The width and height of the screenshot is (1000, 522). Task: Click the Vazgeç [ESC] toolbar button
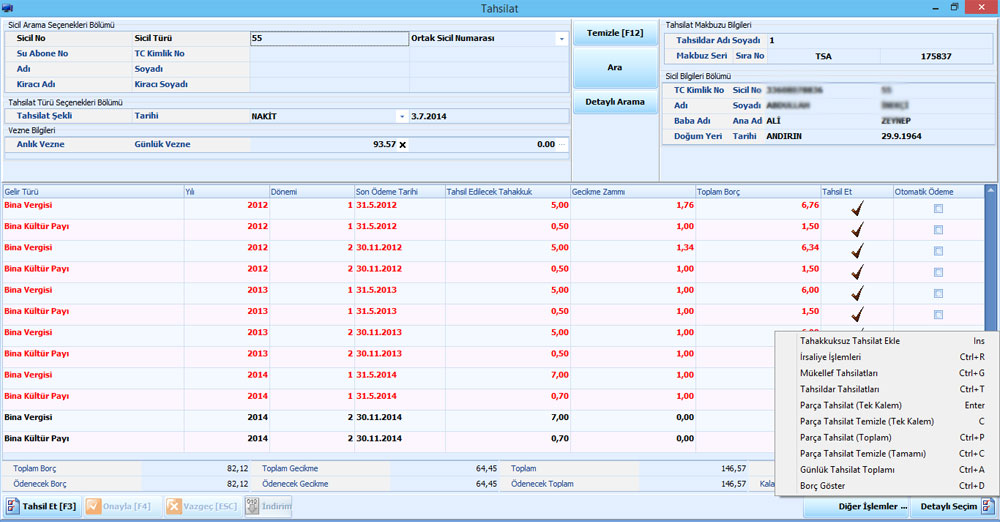tap(203, 507)
